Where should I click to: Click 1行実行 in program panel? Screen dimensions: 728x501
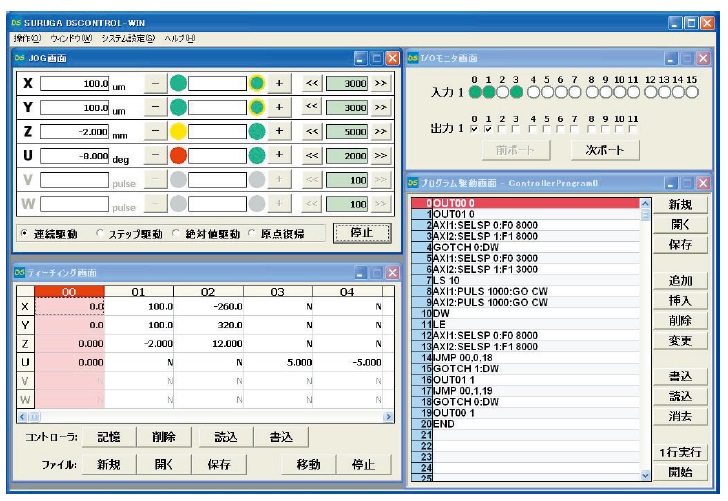(x=680, y=452)
